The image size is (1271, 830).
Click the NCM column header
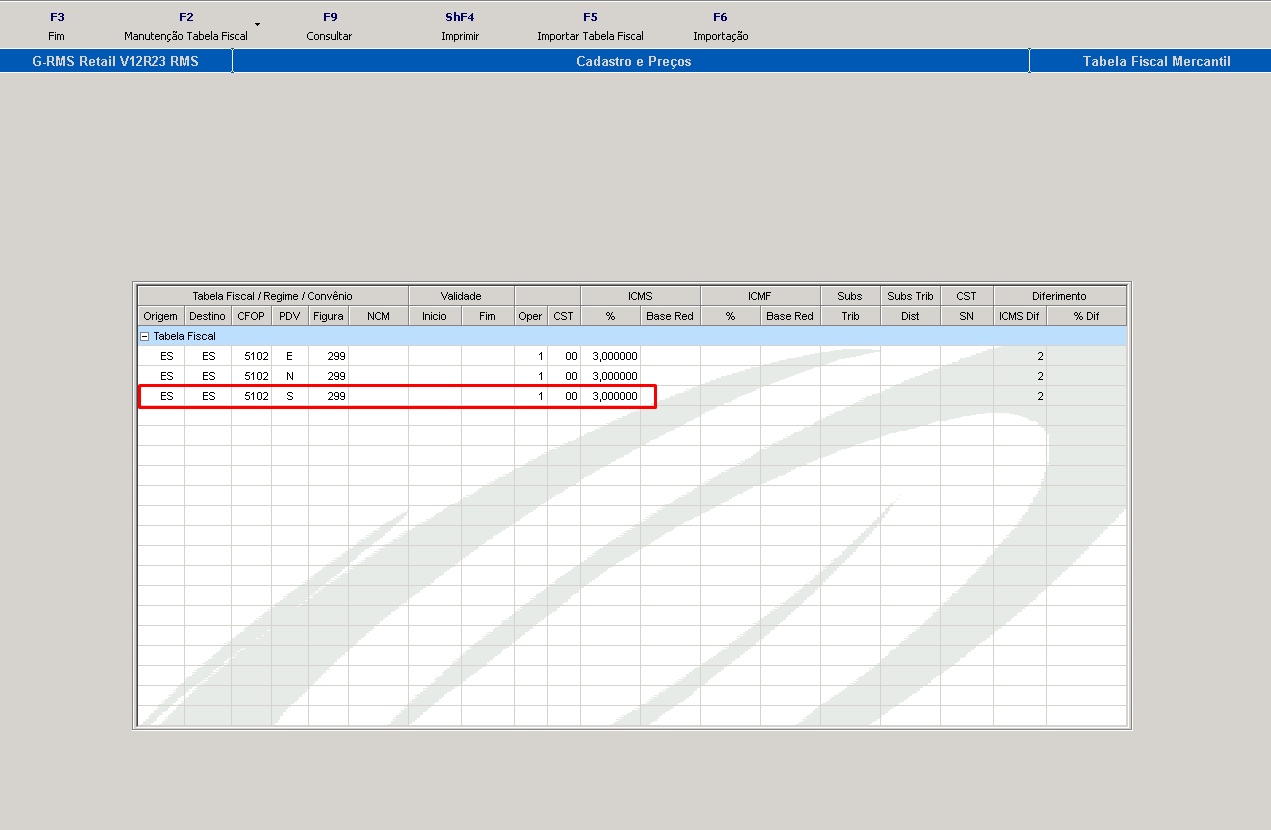[x=378, y=316]
